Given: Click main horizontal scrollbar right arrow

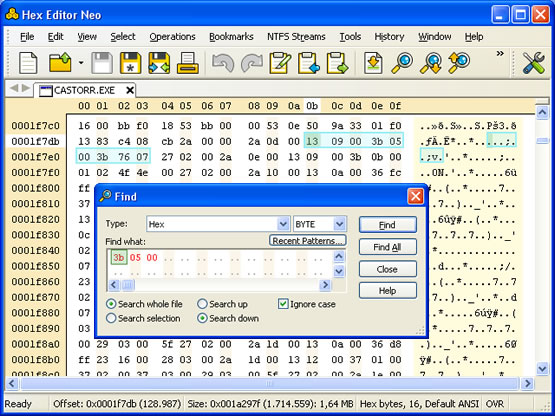Looking at the screenshot, I should pyautogui.click(x=528, y=383).
